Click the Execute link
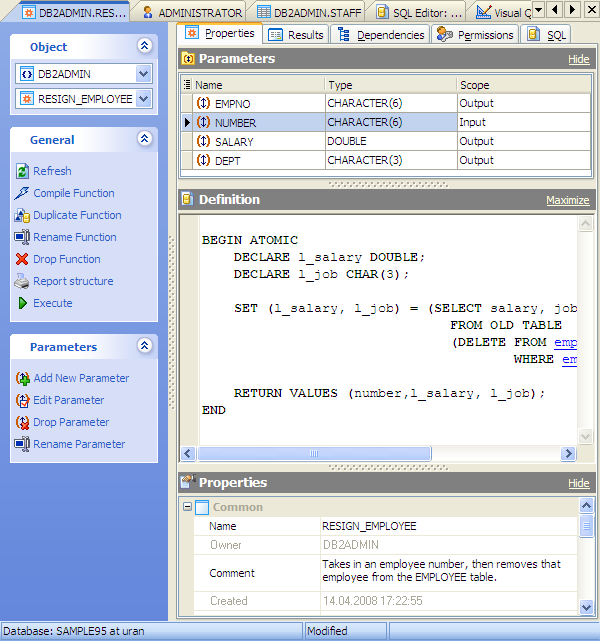The width and height of the screenshot is (600, 641). [53, 303]
